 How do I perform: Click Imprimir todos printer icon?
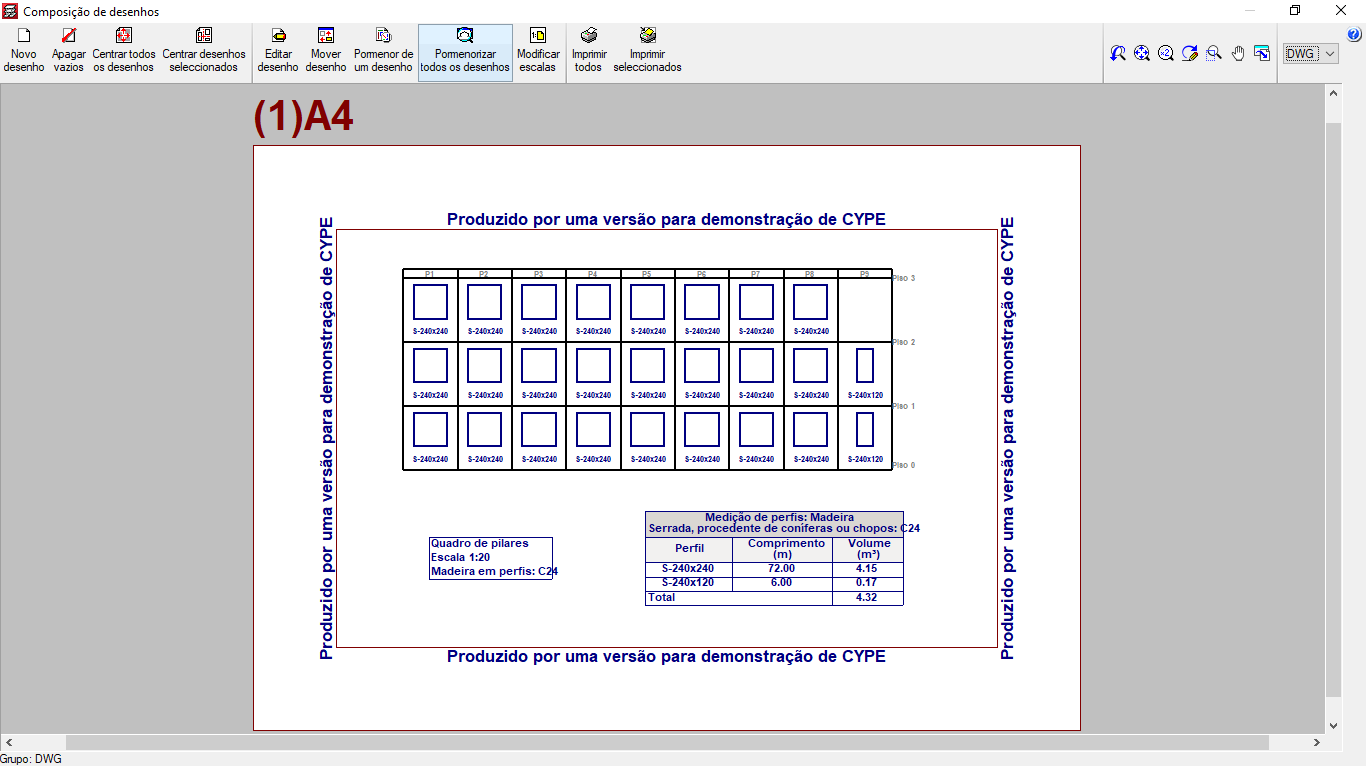click(589, 35)
